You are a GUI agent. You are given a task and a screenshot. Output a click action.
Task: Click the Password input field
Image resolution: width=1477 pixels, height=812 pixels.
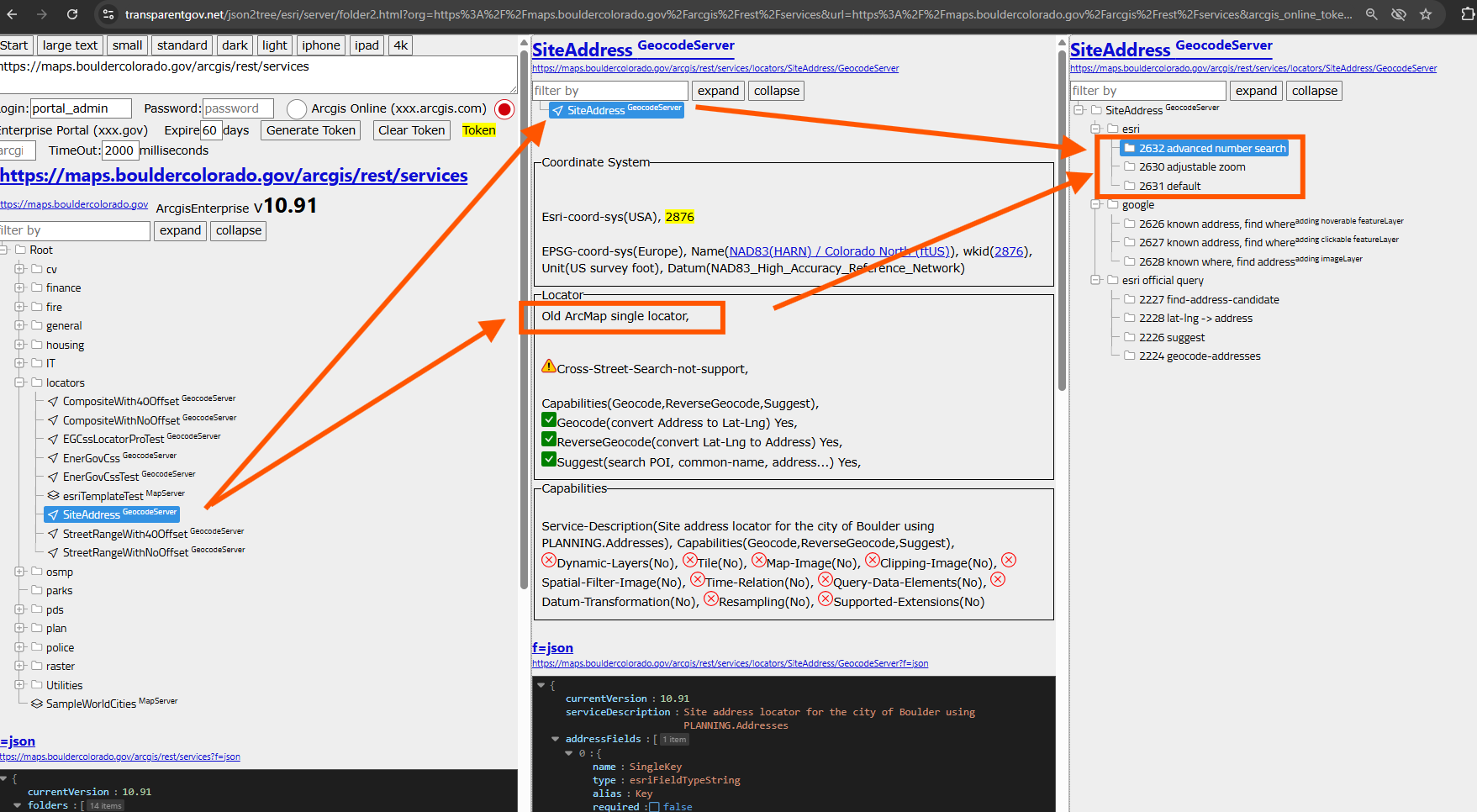238,108
